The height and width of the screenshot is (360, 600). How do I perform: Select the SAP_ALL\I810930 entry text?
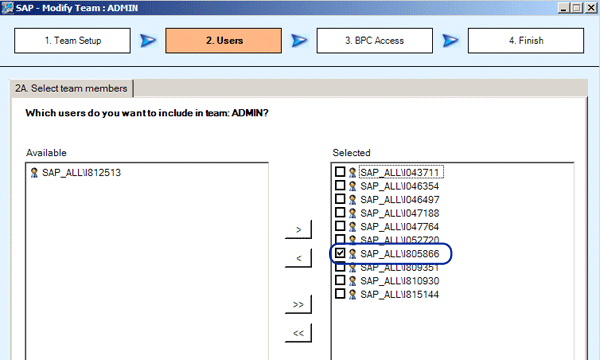tap(399, 281)
